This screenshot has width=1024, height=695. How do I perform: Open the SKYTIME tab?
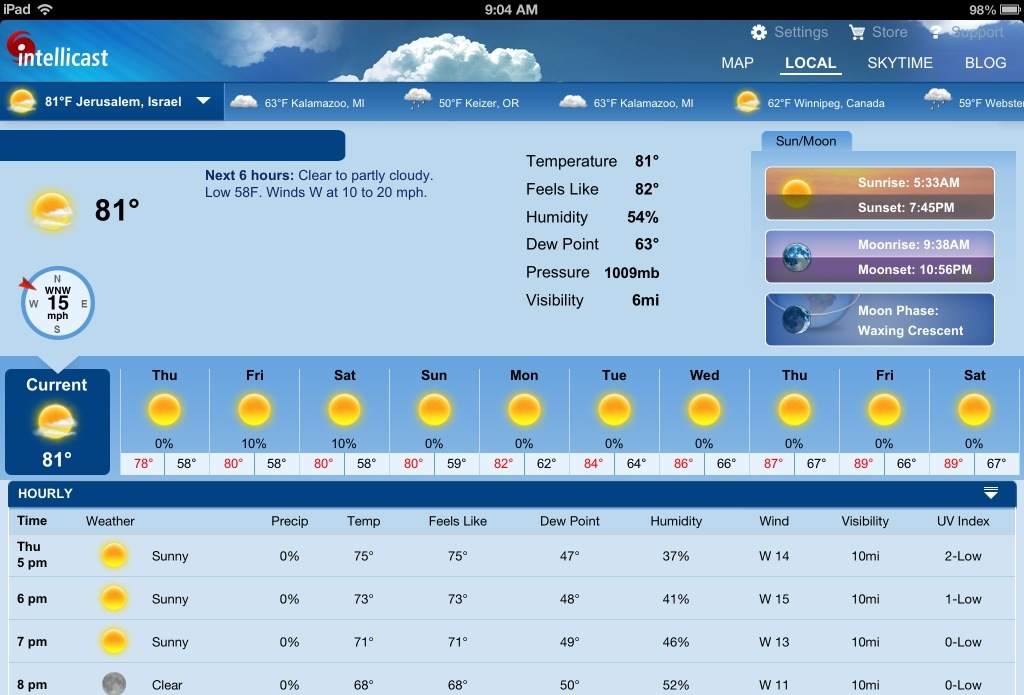[899, 63]
